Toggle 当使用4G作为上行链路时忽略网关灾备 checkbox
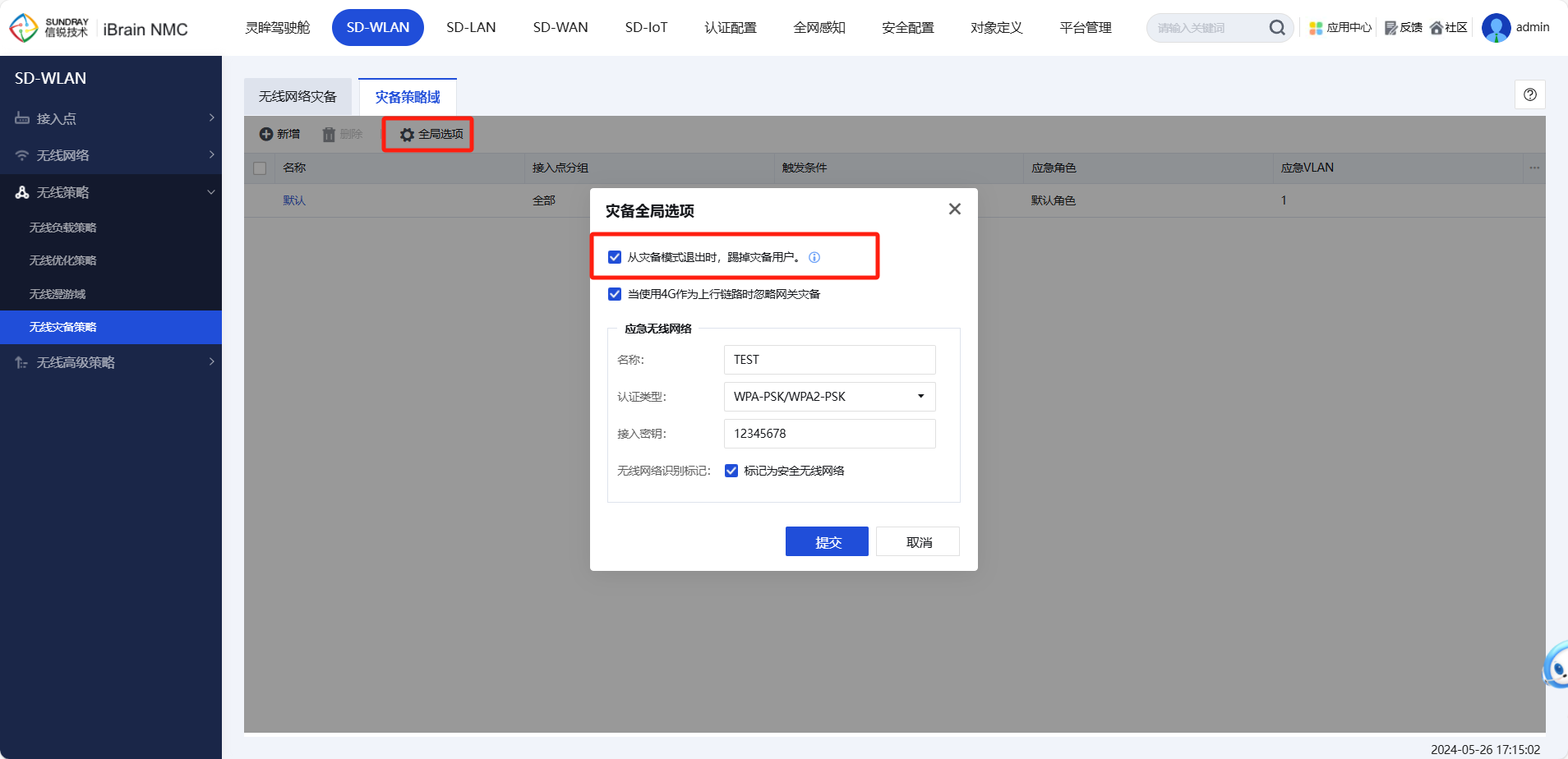This screenshot has height=759, width=1568. [x=615, y=294]
